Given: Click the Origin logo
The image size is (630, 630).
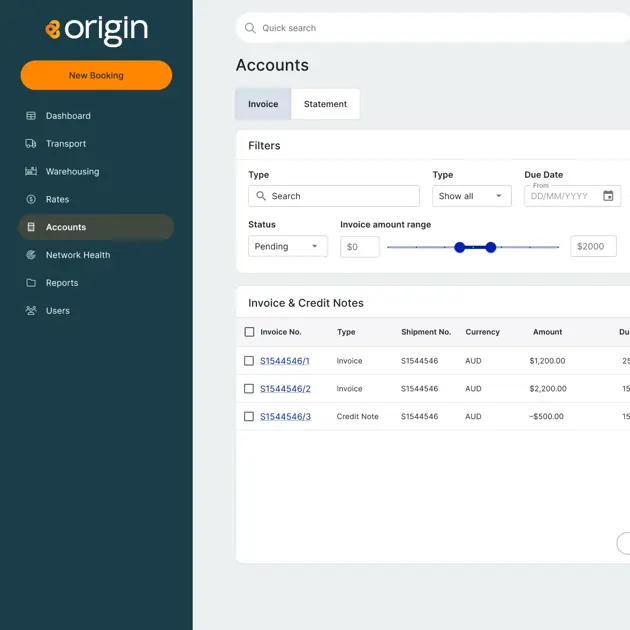Looking at the screenshot, I should [96, 31].
